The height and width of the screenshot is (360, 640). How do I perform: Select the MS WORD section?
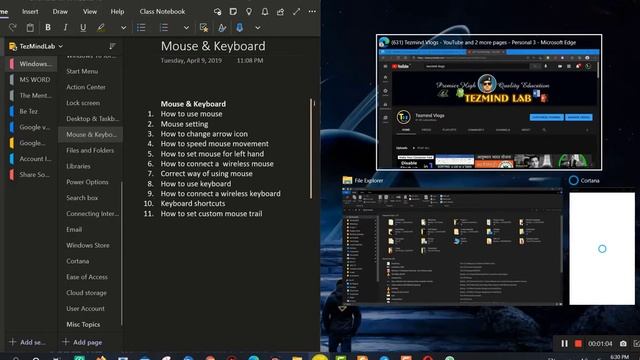[x=32, y=80]
